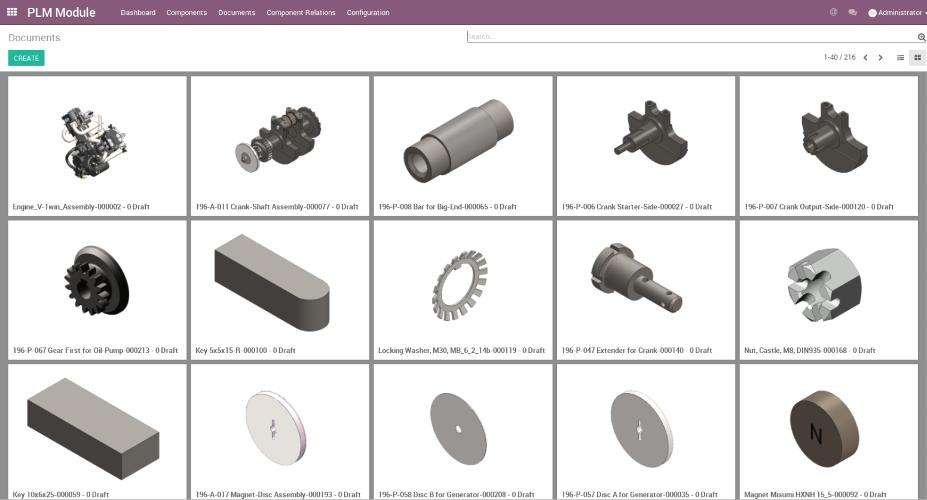Image resolution: width=927 pixels, height=500 pixels.
Task: Open Crank-Shaft Assembly-000077 thumbnail
Action: [278, 139]
